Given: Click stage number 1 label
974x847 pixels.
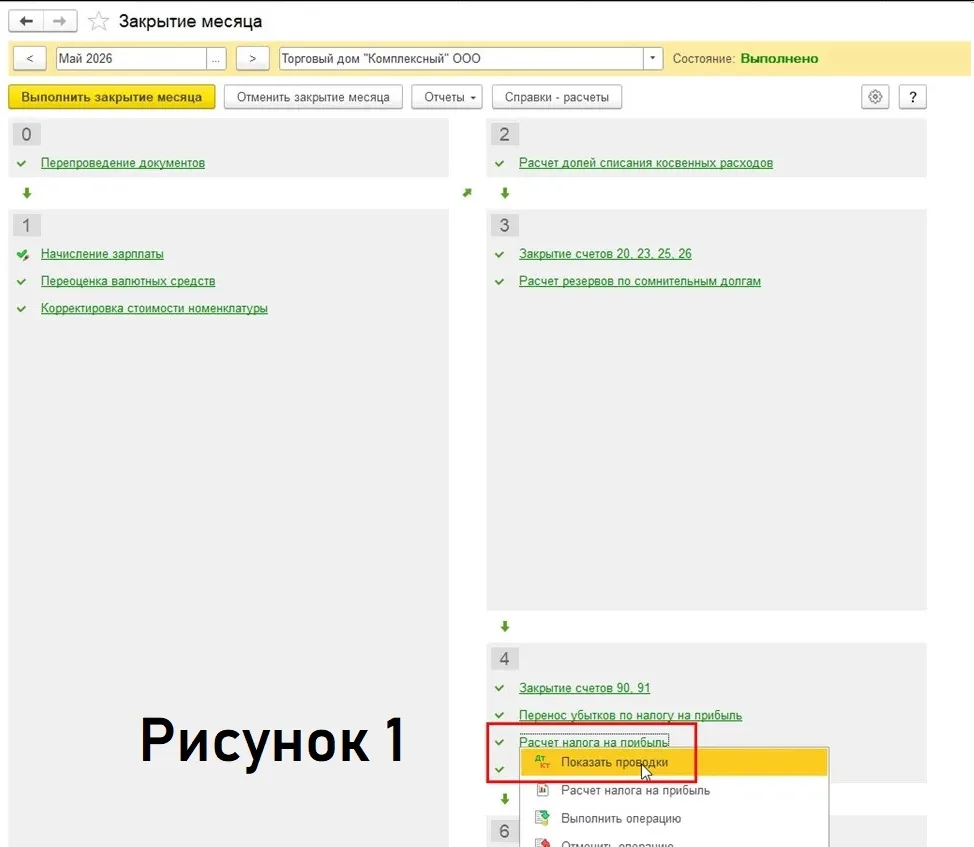Looking at the screenshot, I should click(26, 225).
